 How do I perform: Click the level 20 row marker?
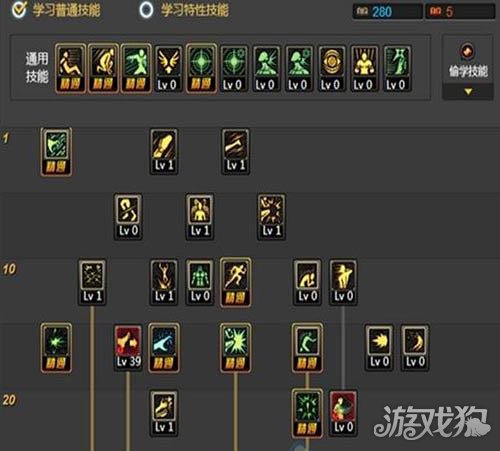9,400
